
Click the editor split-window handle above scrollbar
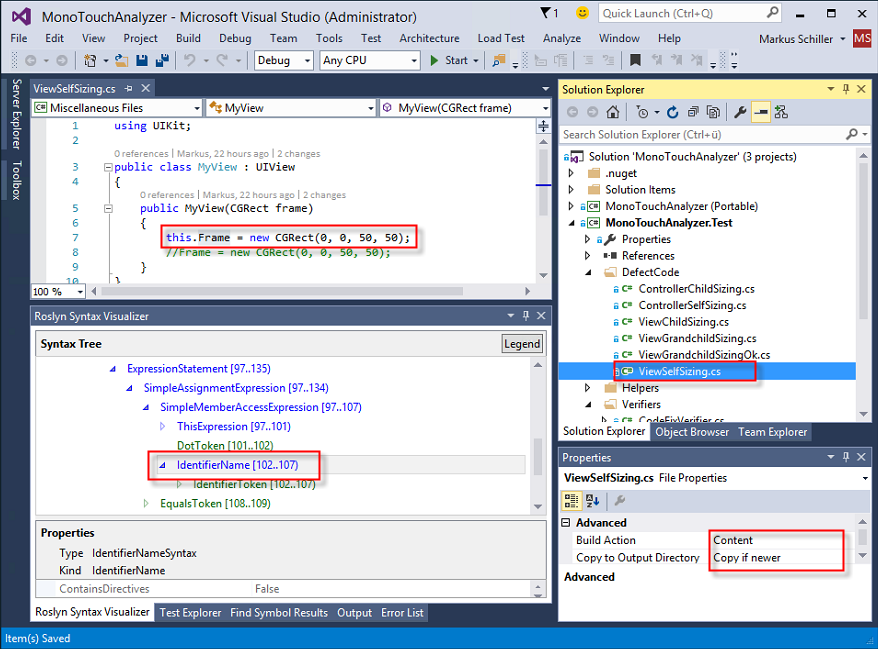[543, 126]
